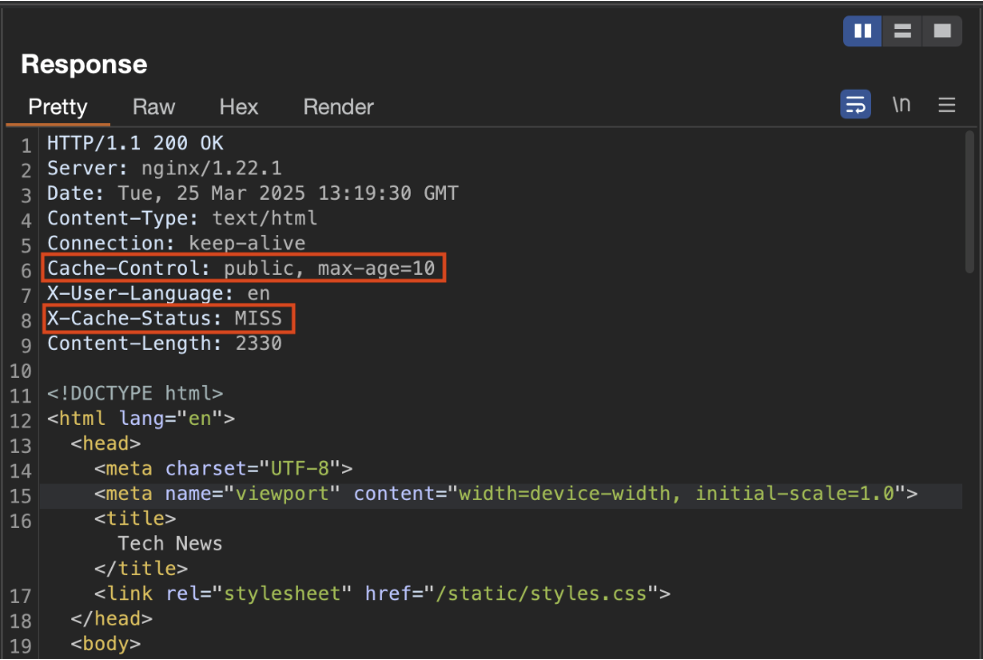
Task: Switch to the top-bottom stacked layout icon
Action: (902, 31)
